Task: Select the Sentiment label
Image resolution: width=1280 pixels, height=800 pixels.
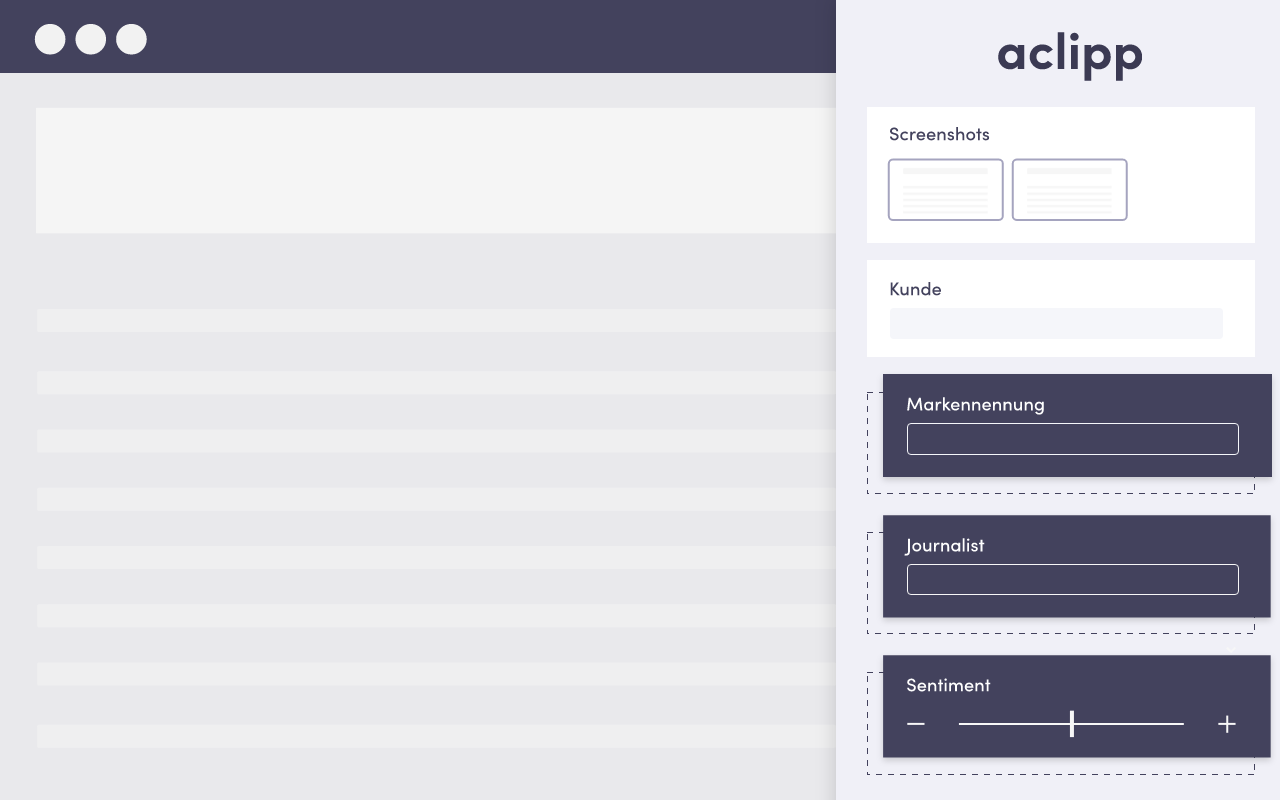Action: (948, 685)
